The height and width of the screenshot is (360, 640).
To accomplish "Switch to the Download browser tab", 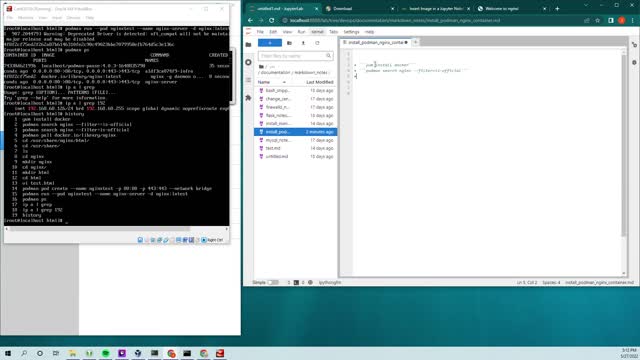I will coord(359,9).
